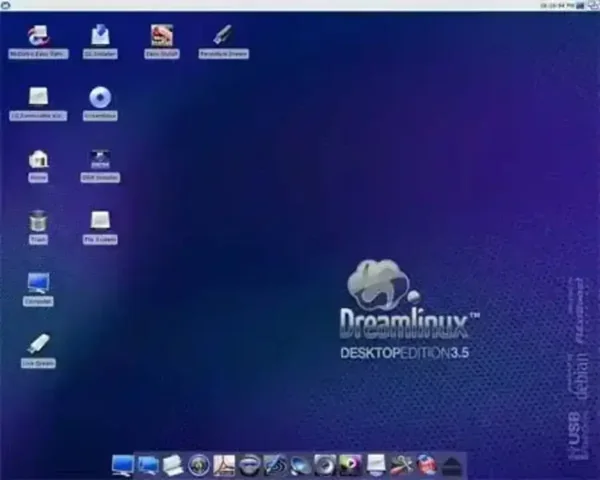Screen dimensions: 600x480
Task: Click the red and blue ball dock icon
Action: pos(427,465)
